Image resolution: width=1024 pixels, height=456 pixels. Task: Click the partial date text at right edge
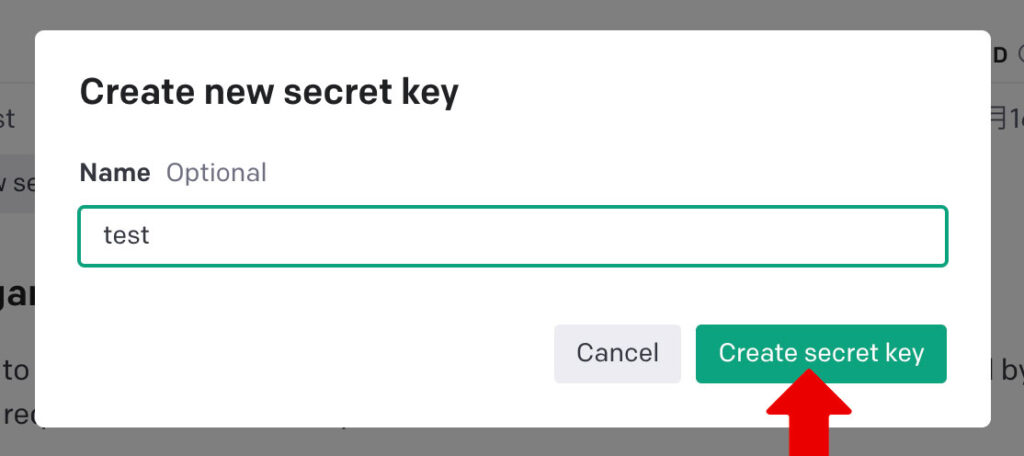[x=1007, y=119]
